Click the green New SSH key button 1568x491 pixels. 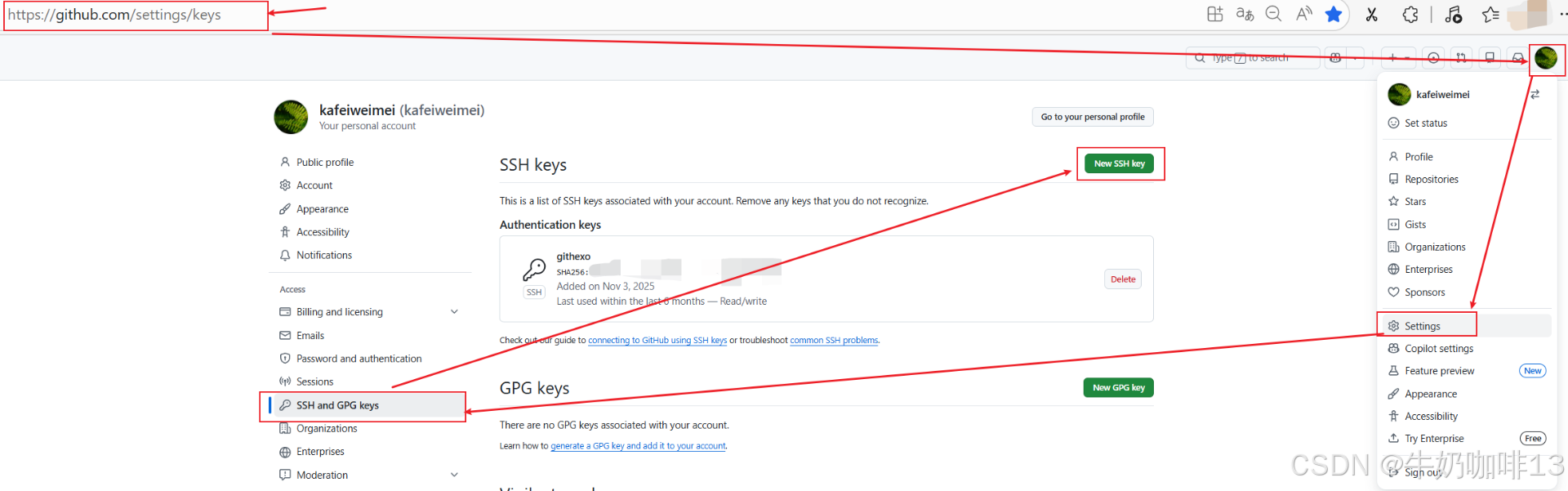(1120, 163)
